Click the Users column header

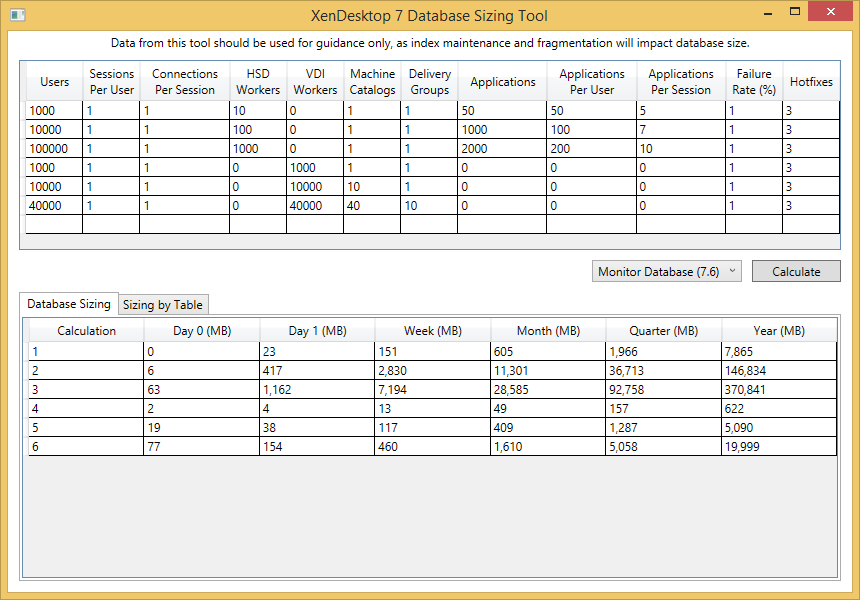(x=54, y=82)
